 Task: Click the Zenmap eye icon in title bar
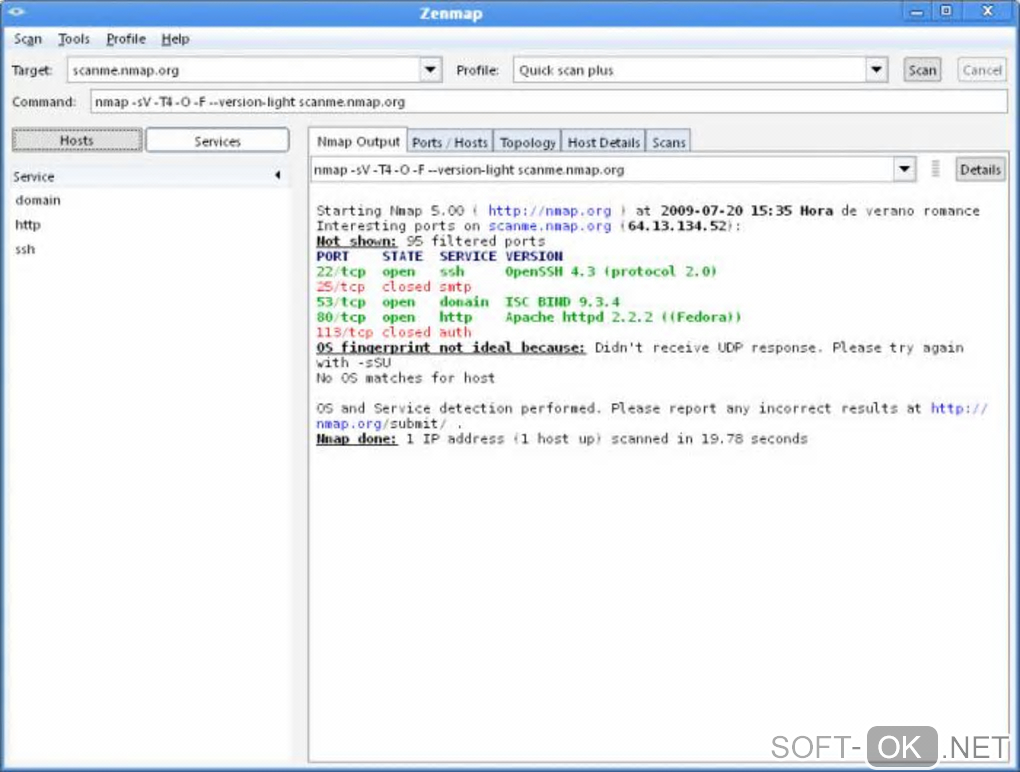(16, 12)
